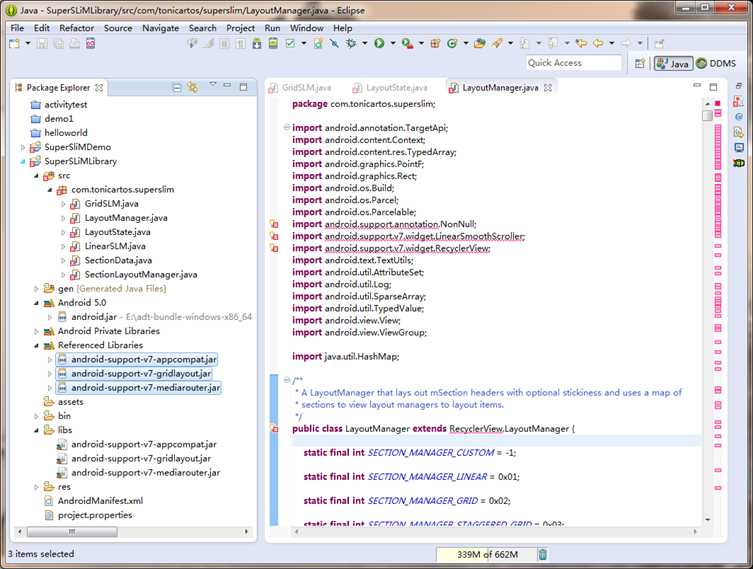Select LinearSLM.java in Package Explorer
Image resolution: width=753 pixels, height=569 pixels.
115,246
